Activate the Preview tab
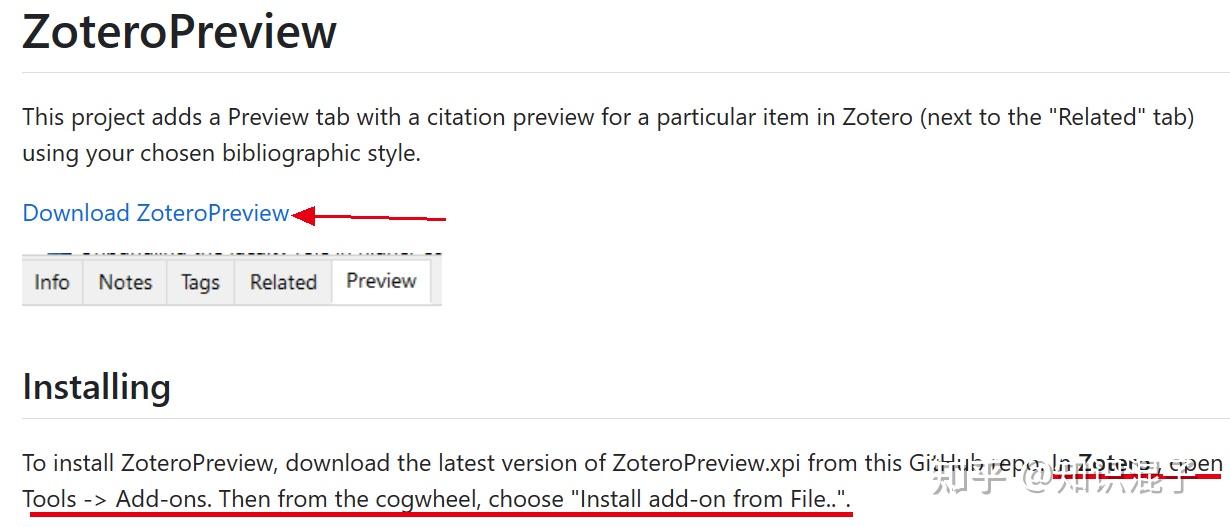 381,281
